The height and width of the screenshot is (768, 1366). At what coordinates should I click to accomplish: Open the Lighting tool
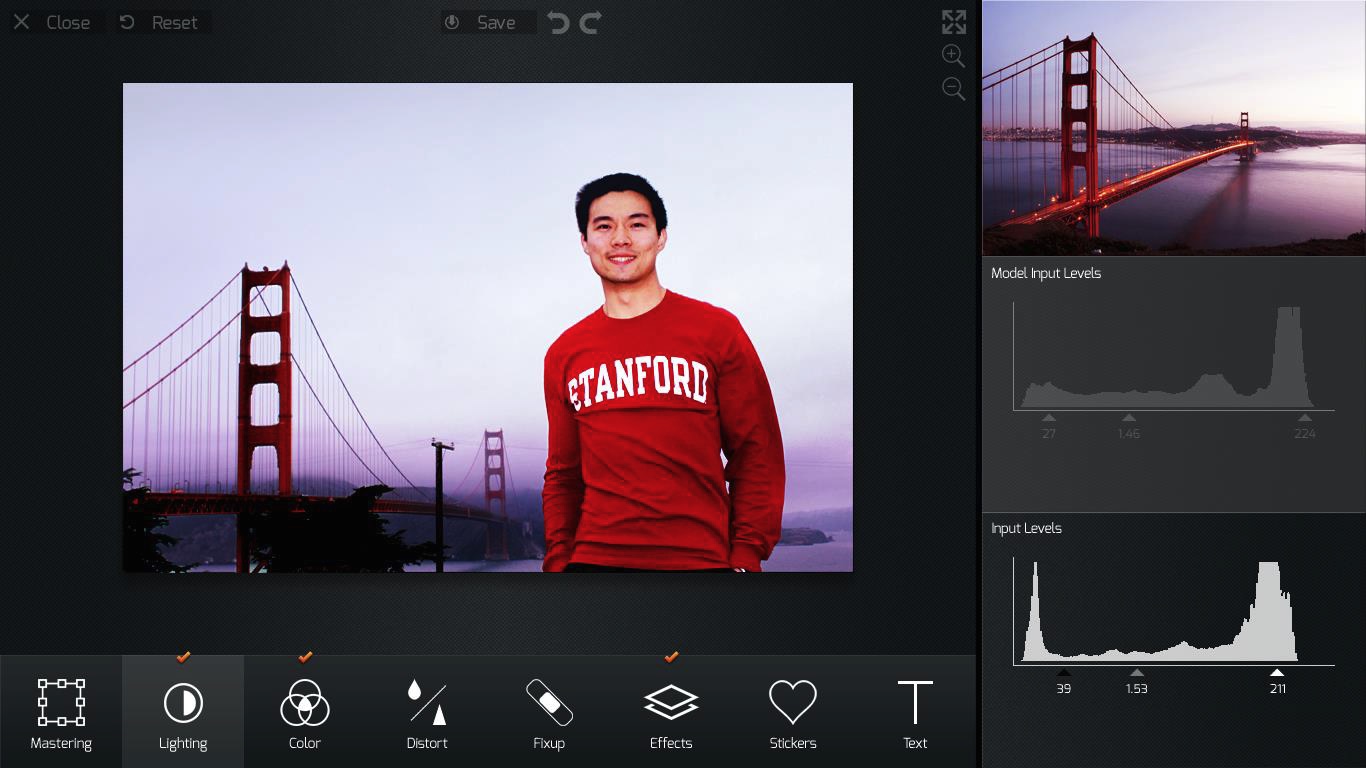pos(183,712)
